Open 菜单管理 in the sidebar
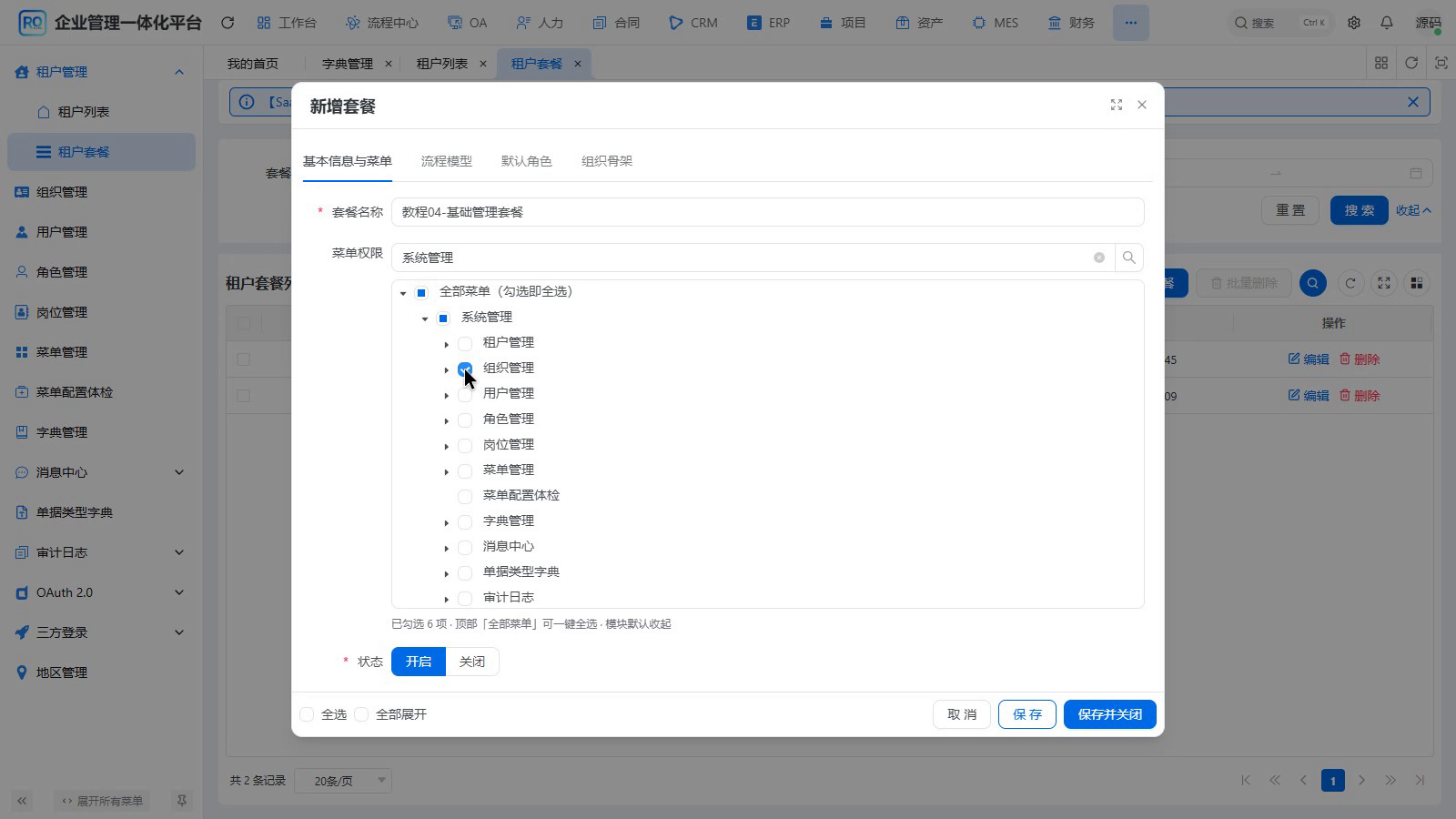 coord(101,352)
